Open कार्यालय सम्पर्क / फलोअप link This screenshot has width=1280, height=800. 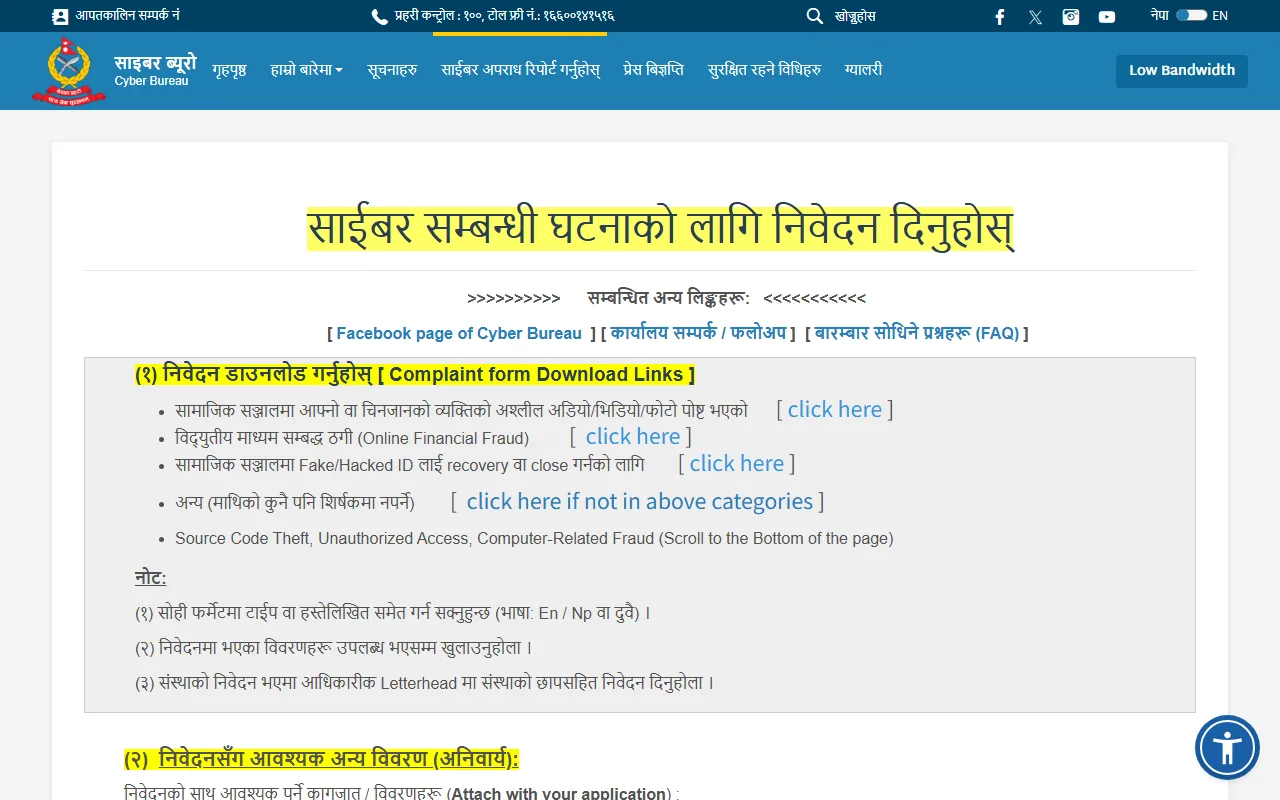[698, 333]
